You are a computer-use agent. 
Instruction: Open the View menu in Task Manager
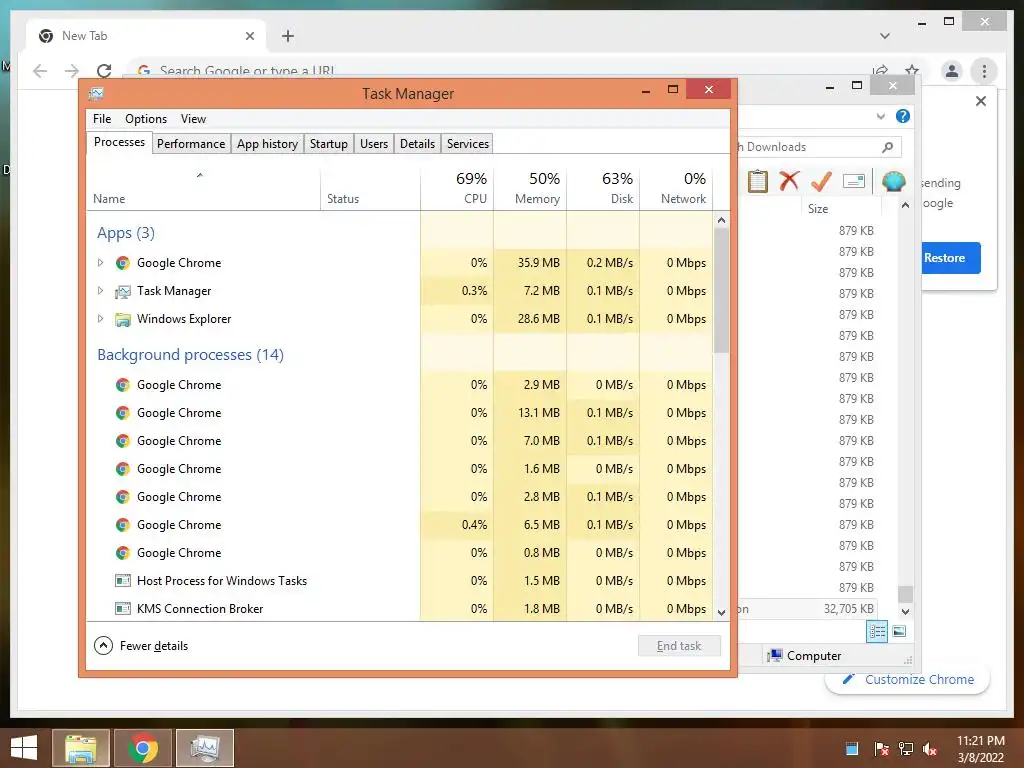[x=193, y=119]
